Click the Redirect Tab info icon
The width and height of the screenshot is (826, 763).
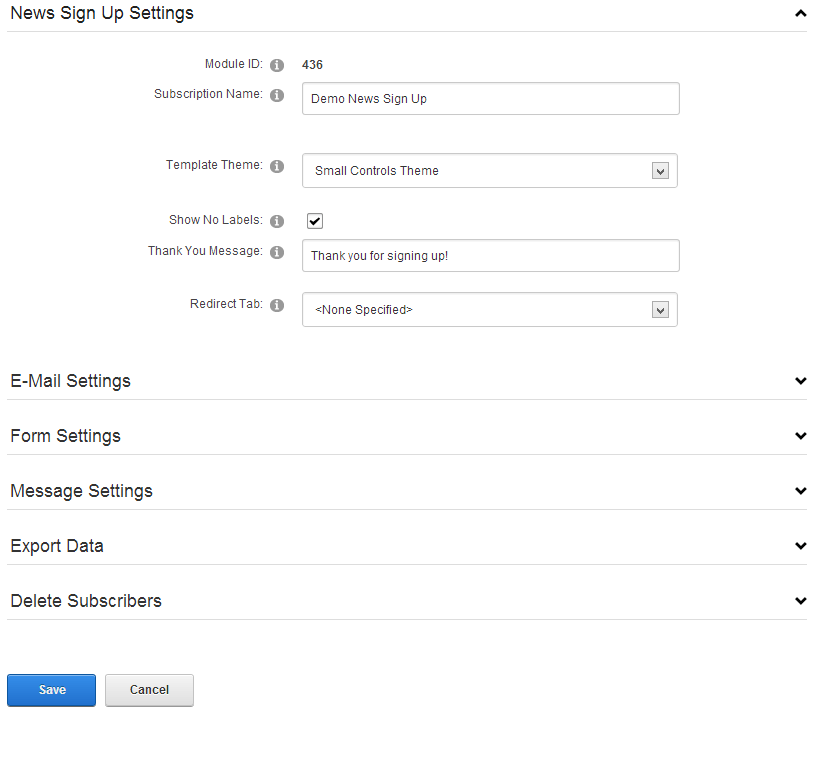click(277, 305)
